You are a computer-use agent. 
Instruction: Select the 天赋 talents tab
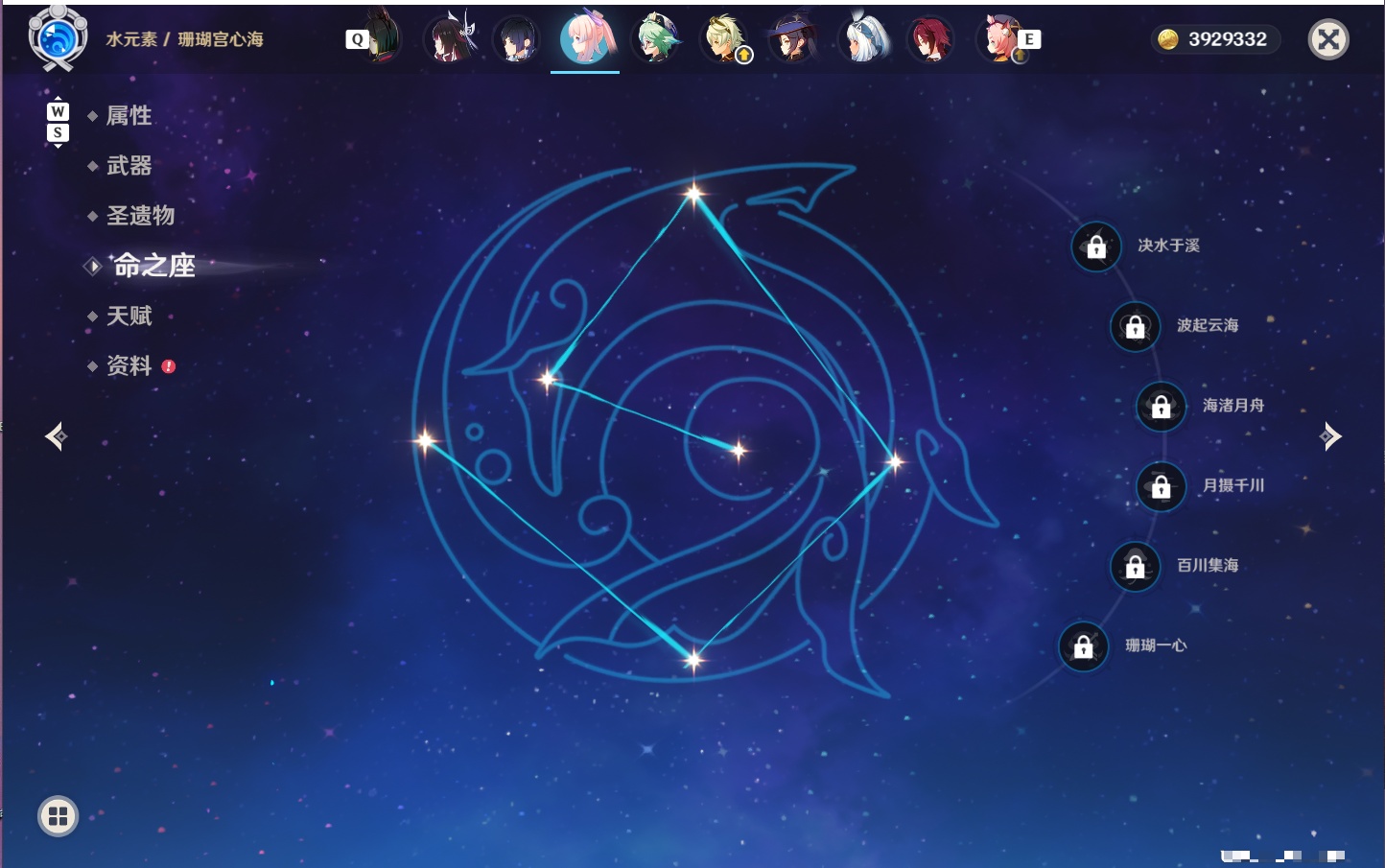[129, 316]
